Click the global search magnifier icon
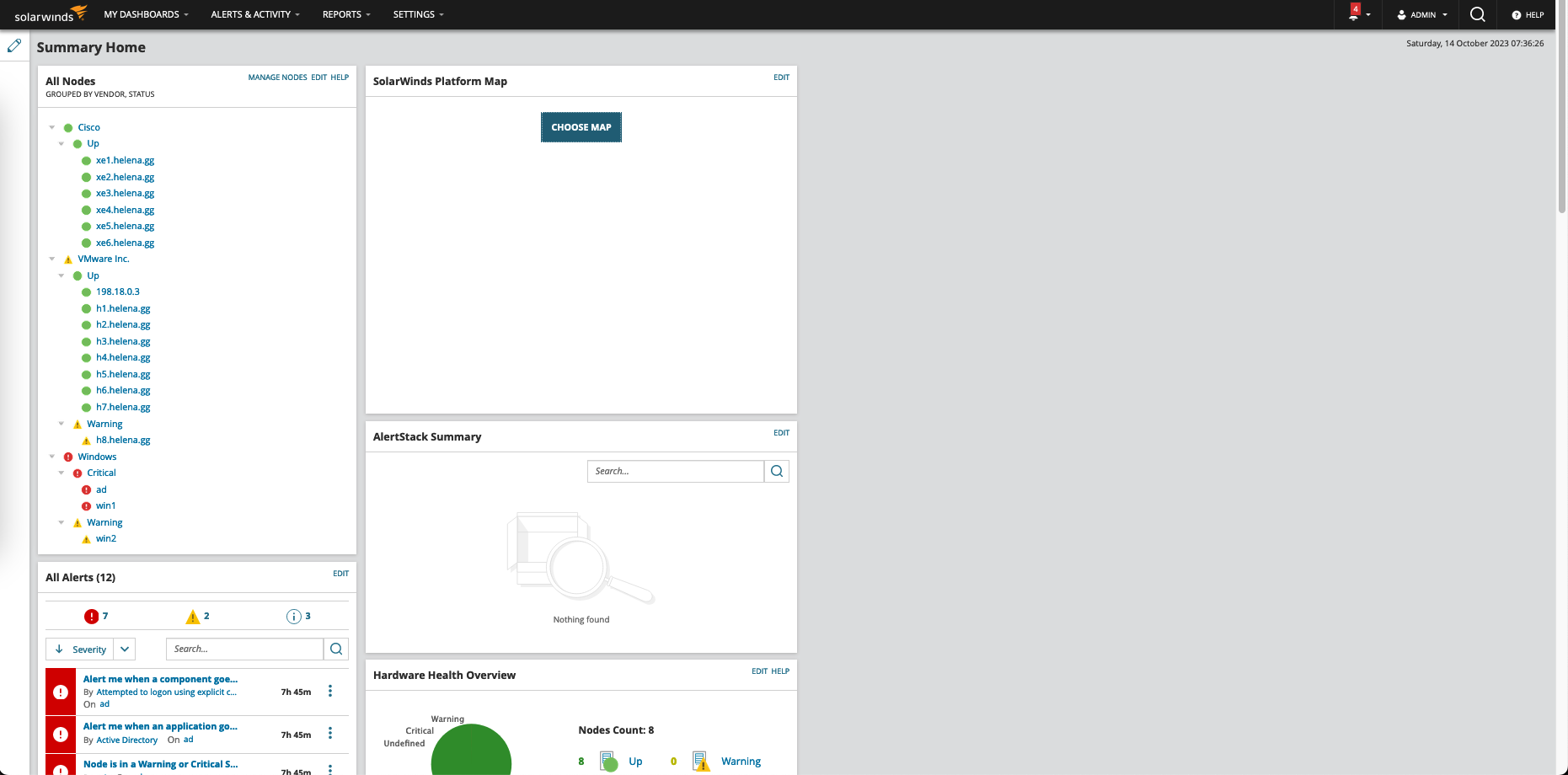Viewport: 1568px width, 775px height. (1477, 14)
